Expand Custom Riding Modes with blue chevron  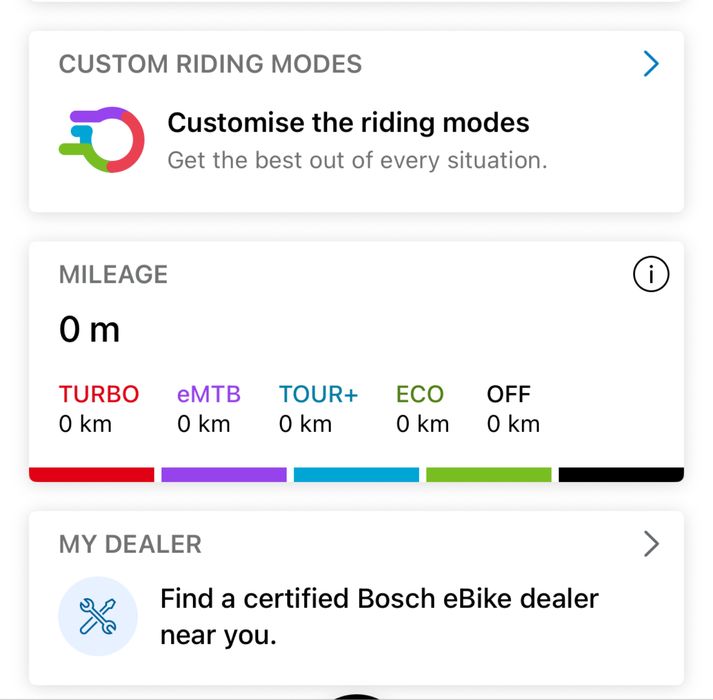tap(651, 65)
